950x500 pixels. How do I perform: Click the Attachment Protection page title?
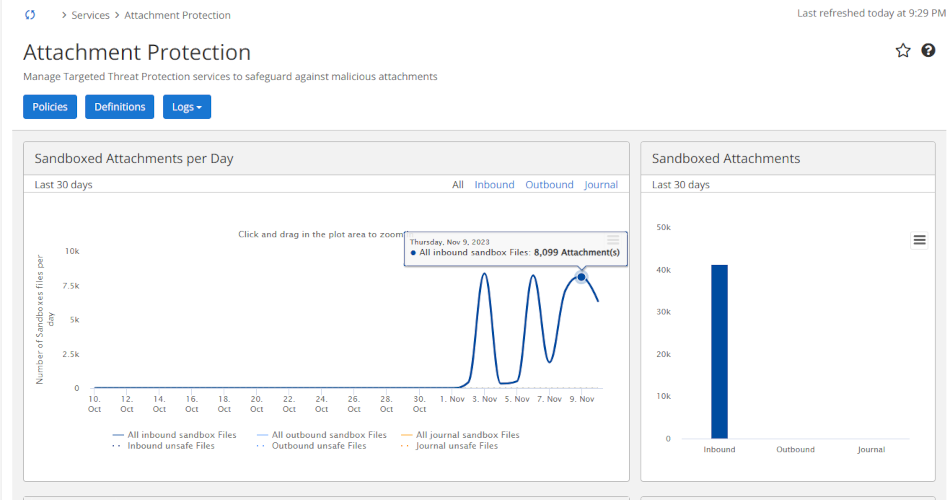coord(137,52)
